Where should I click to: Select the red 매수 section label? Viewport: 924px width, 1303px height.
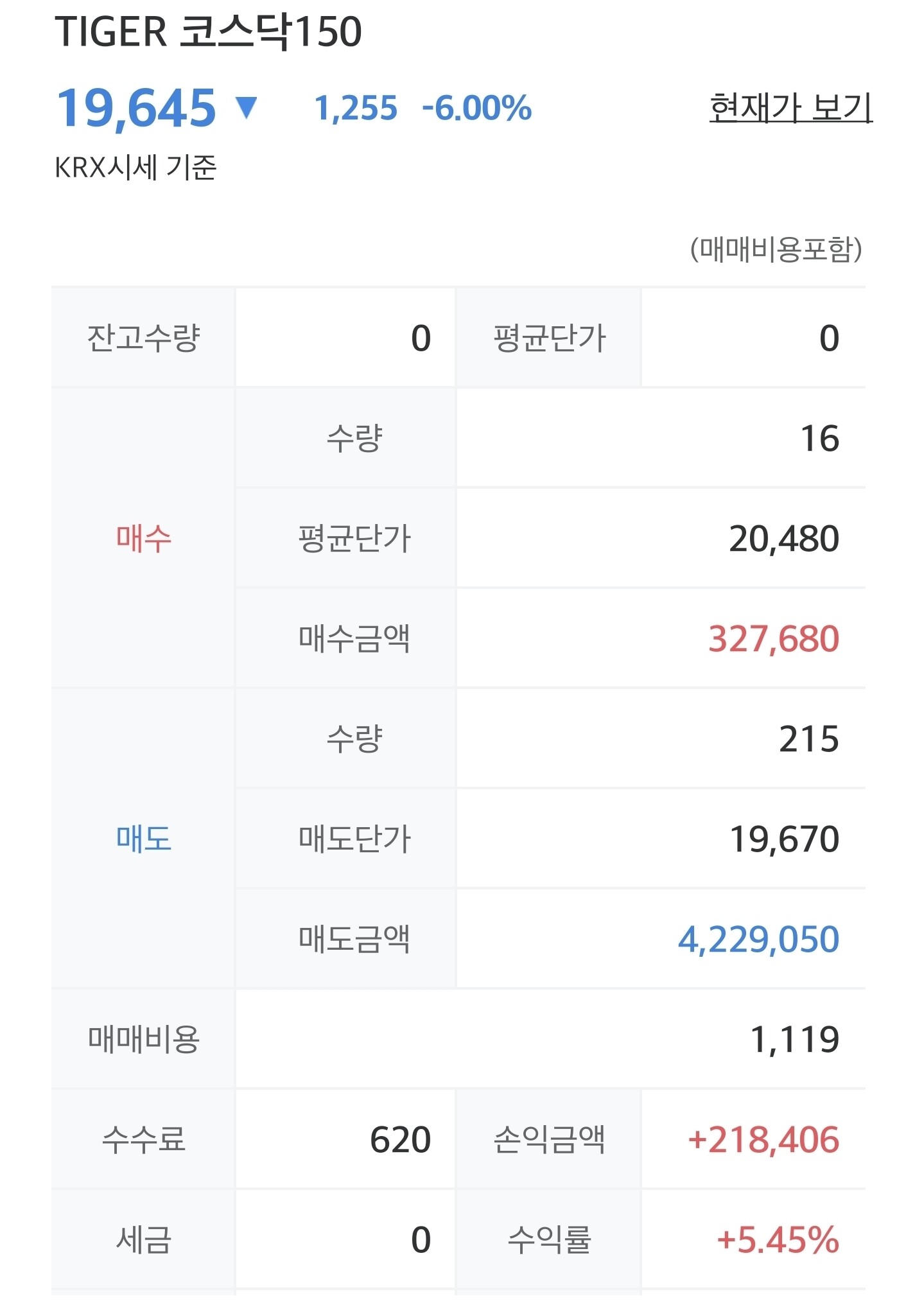pos(144,538)
